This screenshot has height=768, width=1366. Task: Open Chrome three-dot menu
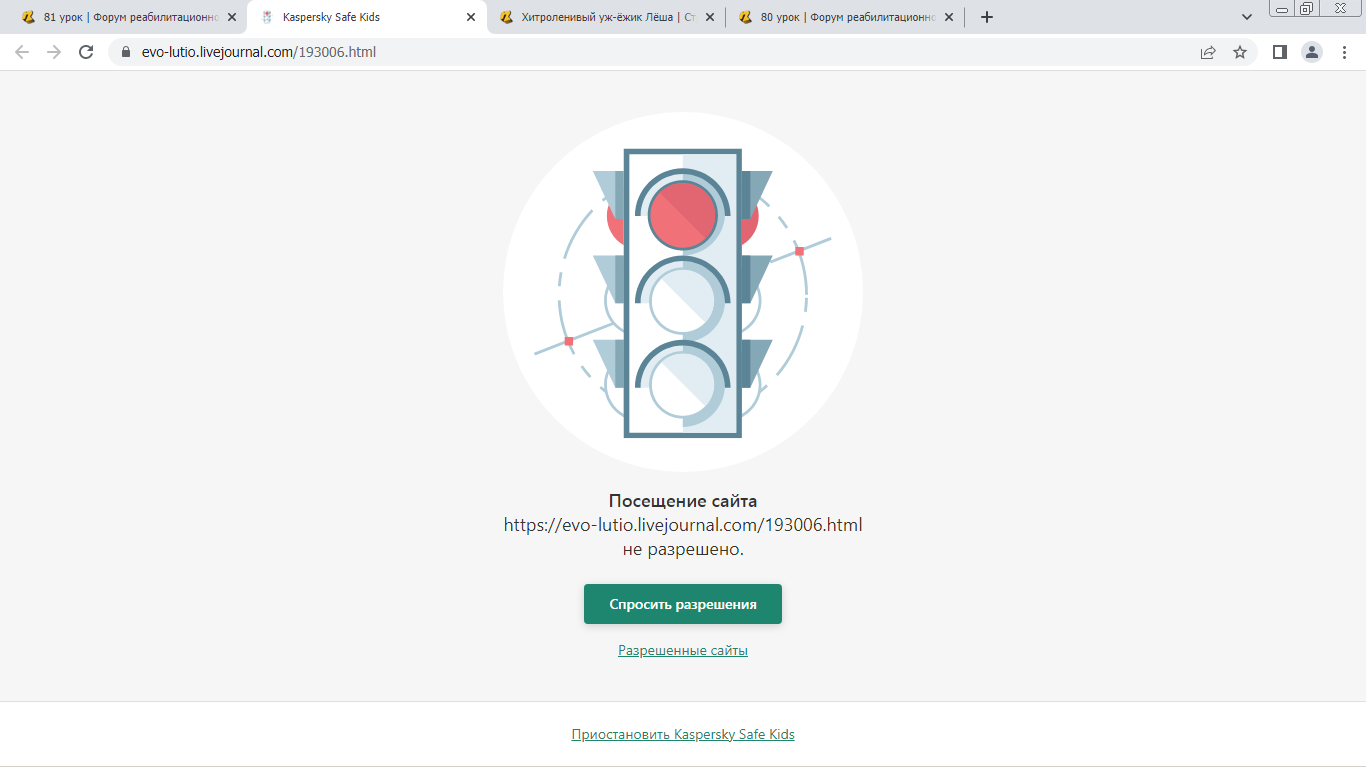[x=1344, y=52]
